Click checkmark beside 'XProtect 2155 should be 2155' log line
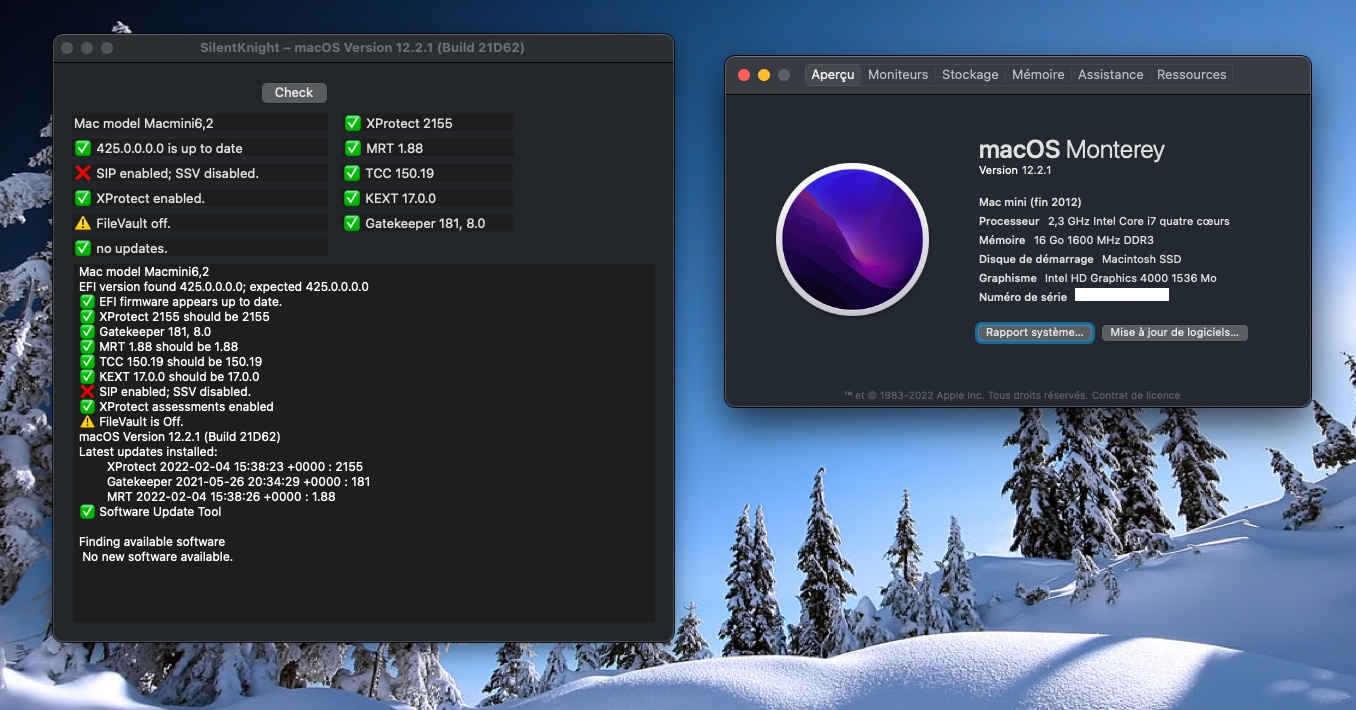1356x710 pixels. pos(87,316)
